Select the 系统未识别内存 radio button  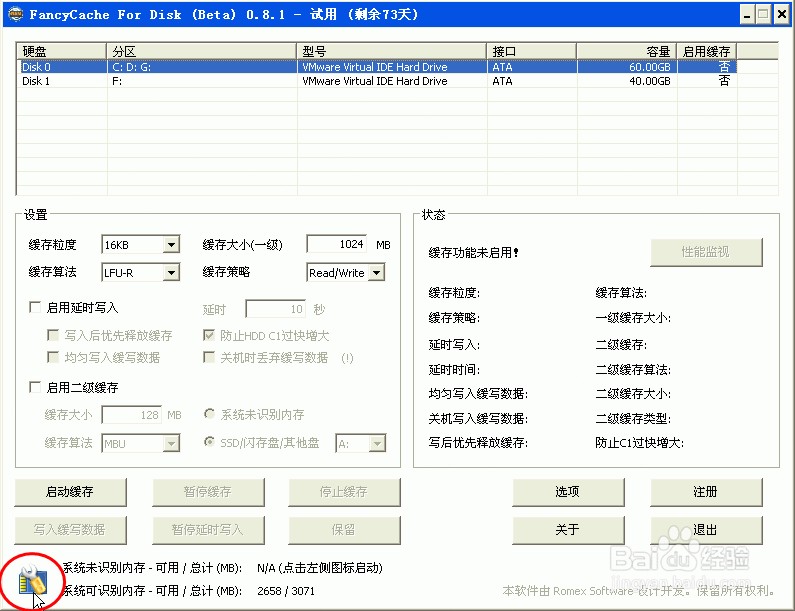[209, 414]
